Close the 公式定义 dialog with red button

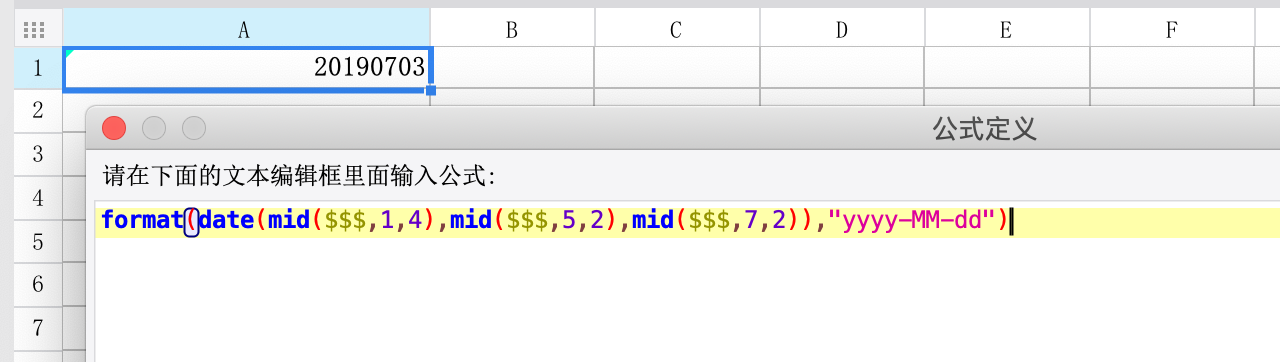click(114, 128)
